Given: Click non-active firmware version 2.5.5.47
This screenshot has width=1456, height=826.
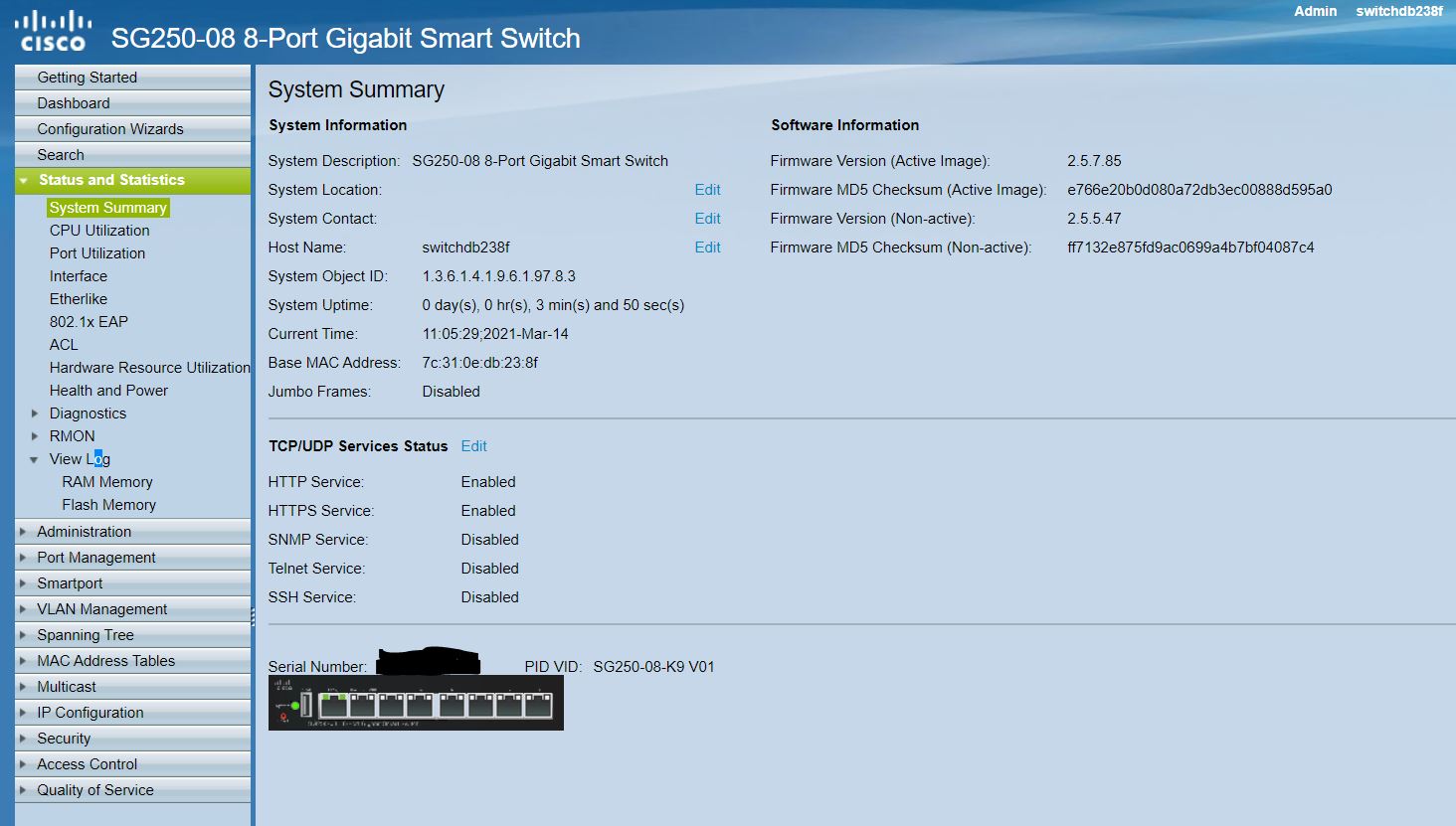Looking at the screenshot, I should [1094, 219].
